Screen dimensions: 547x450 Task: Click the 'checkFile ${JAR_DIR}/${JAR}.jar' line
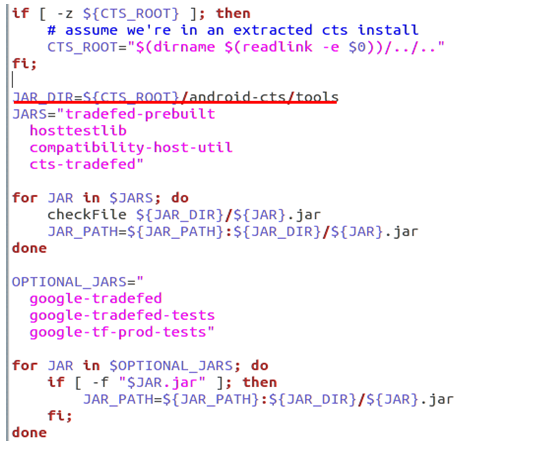tap(184, 215)
